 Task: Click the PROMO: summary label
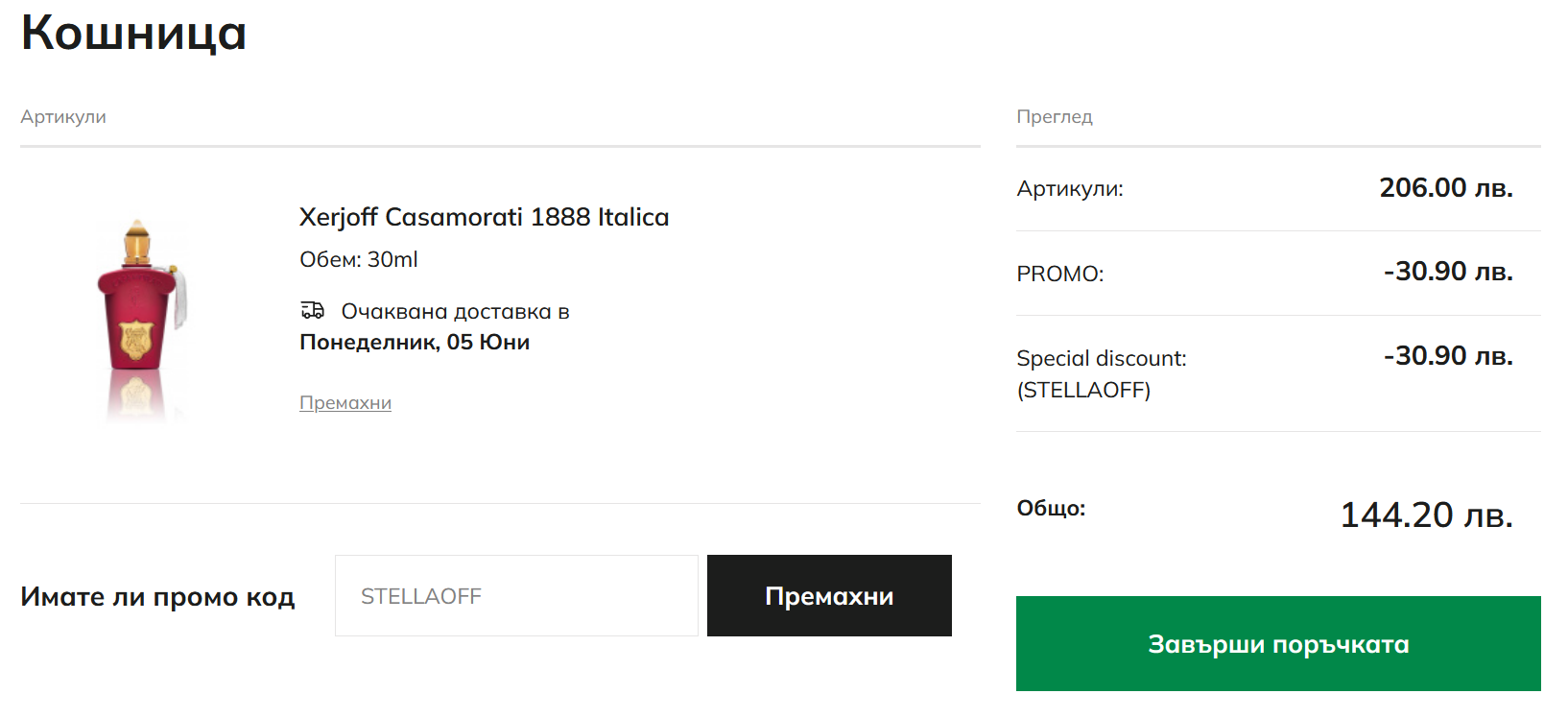point(1060,275)
